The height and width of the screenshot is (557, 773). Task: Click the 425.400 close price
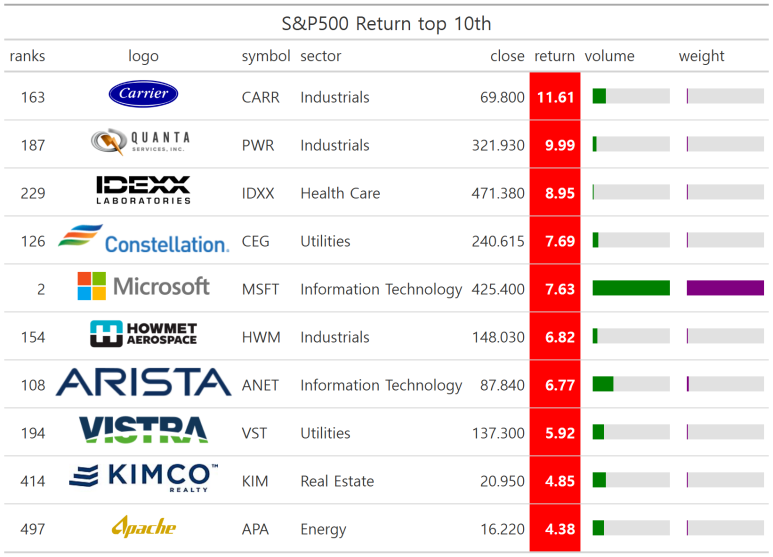[x=498, y=289]
